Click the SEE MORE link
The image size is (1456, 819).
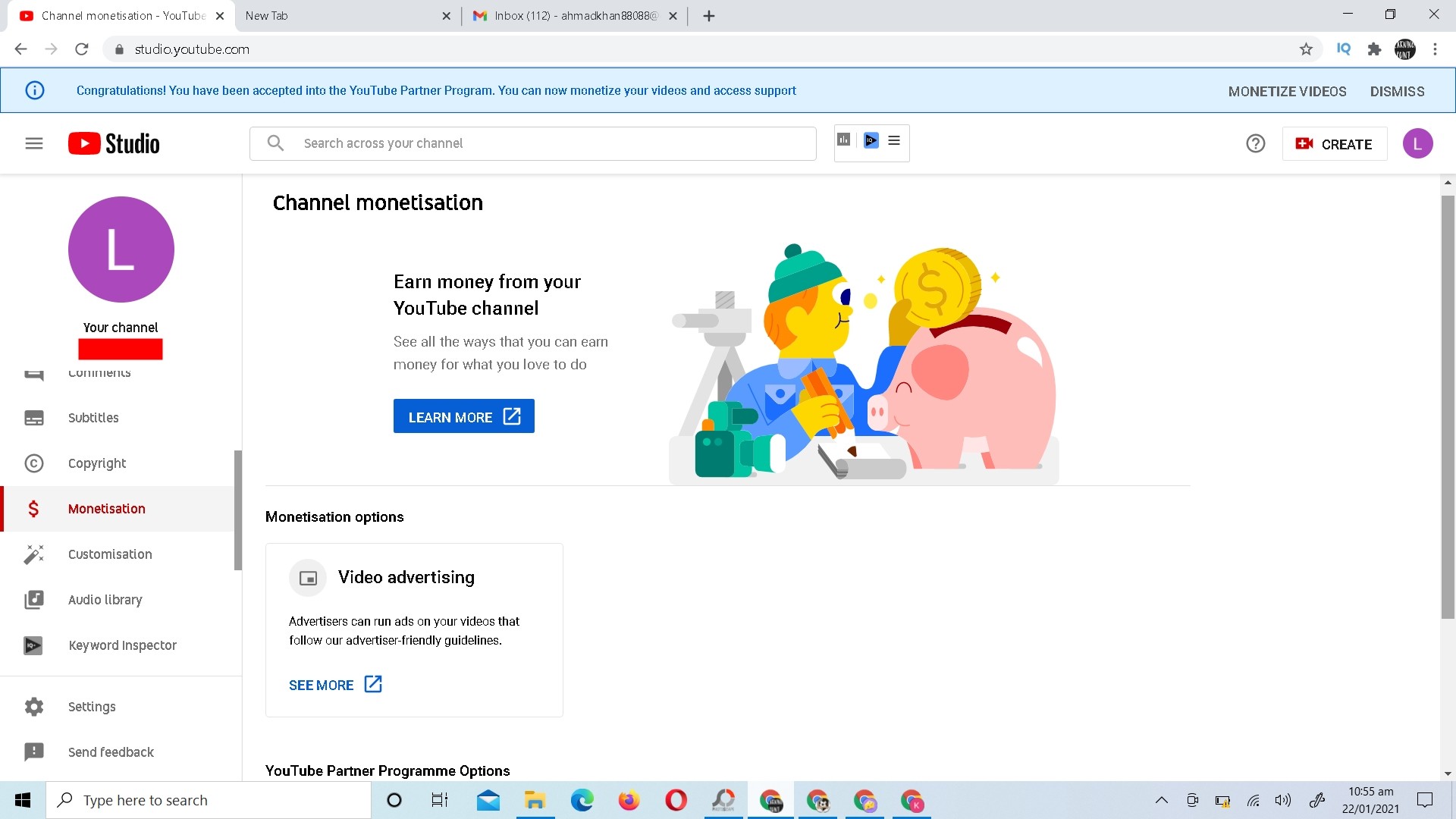pos(335,685)
